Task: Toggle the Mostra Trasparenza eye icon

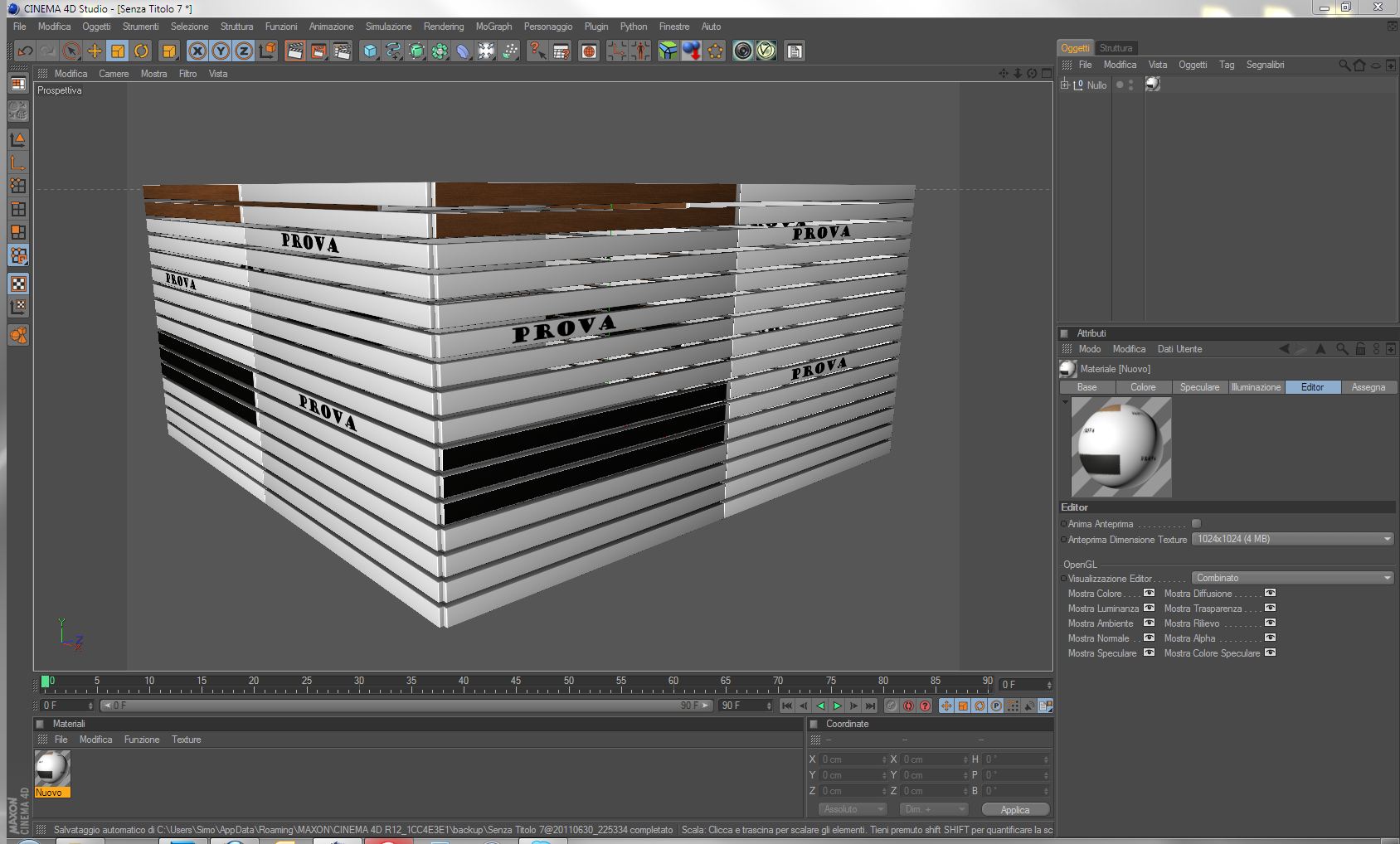Action: (1270, 609)
